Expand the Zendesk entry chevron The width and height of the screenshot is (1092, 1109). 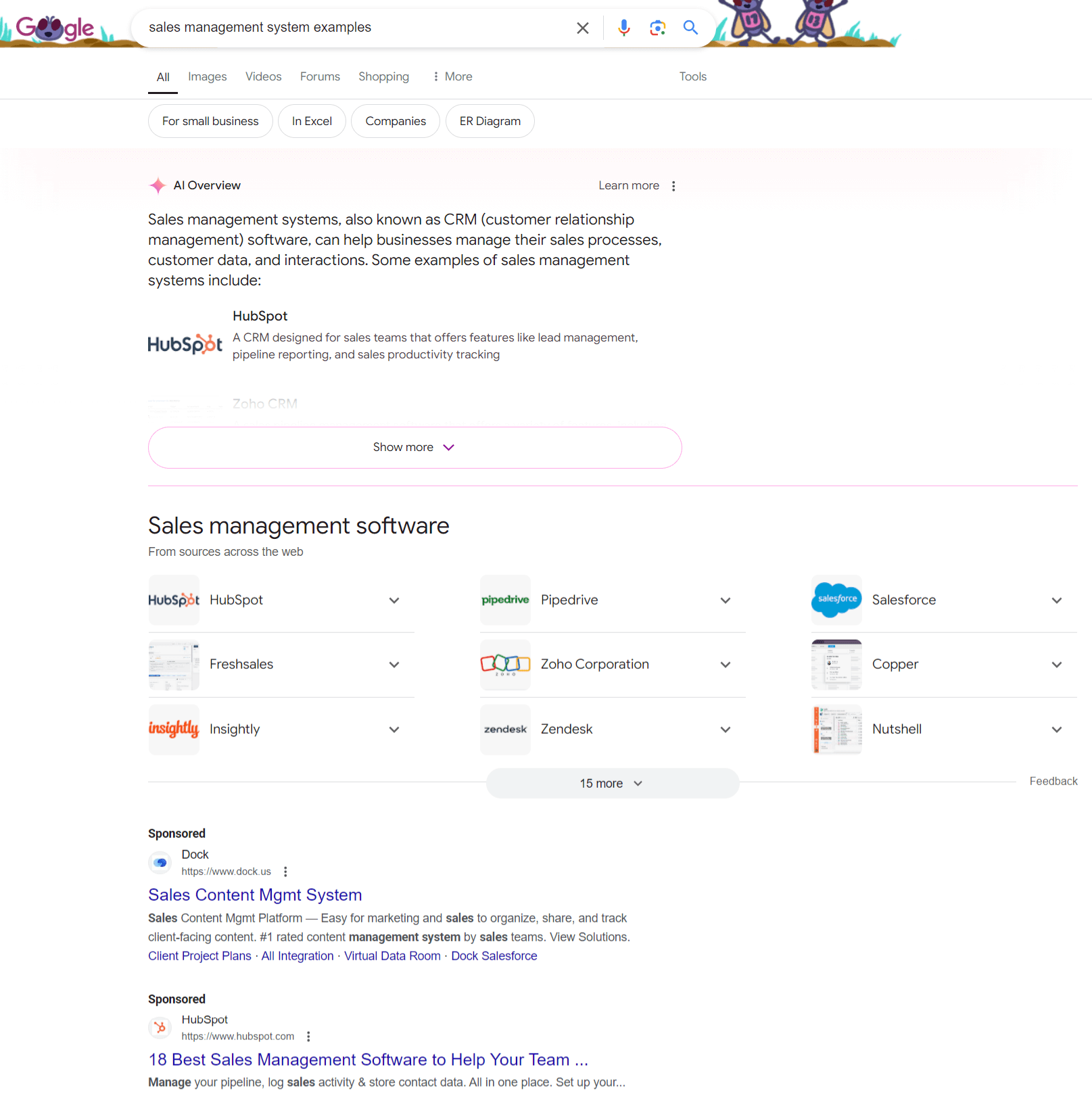[x=726, y=730]
